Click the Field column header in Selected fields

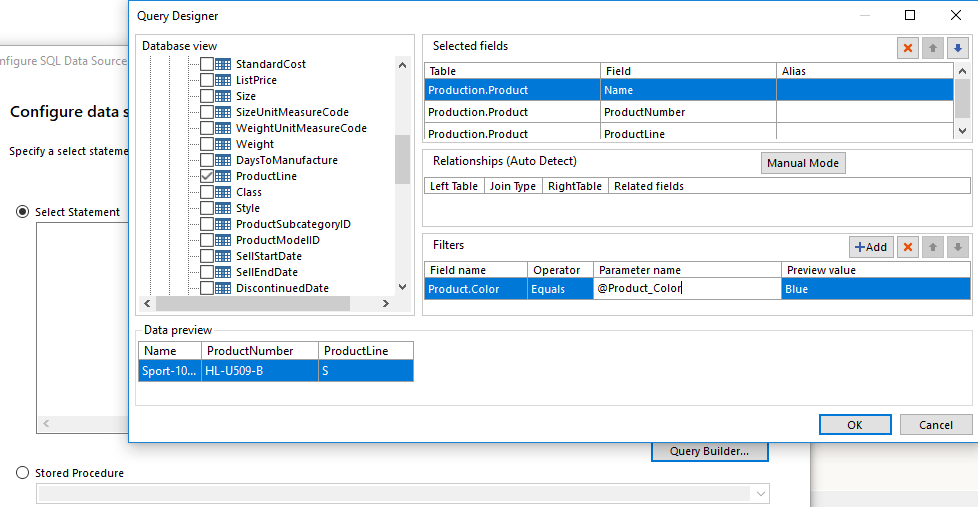(x=688, y=71)
